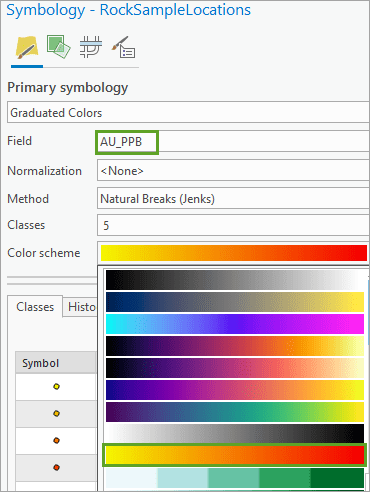Screen dimensions: 370x492
Task: Open the Field dropdown showing AU_PPB
Action: (233, 142)
